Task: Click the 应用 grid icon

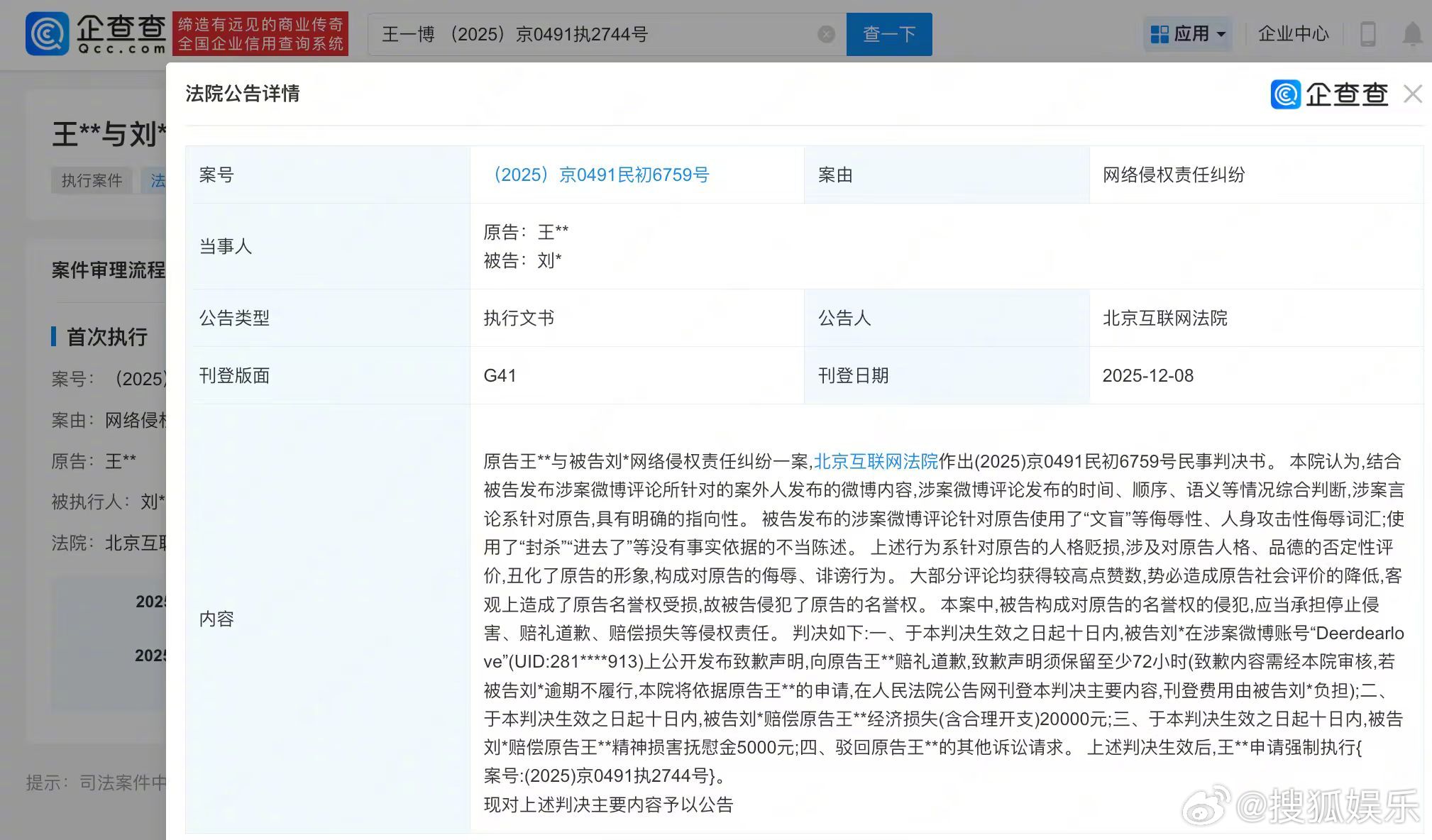Action: pos(1160,34)
